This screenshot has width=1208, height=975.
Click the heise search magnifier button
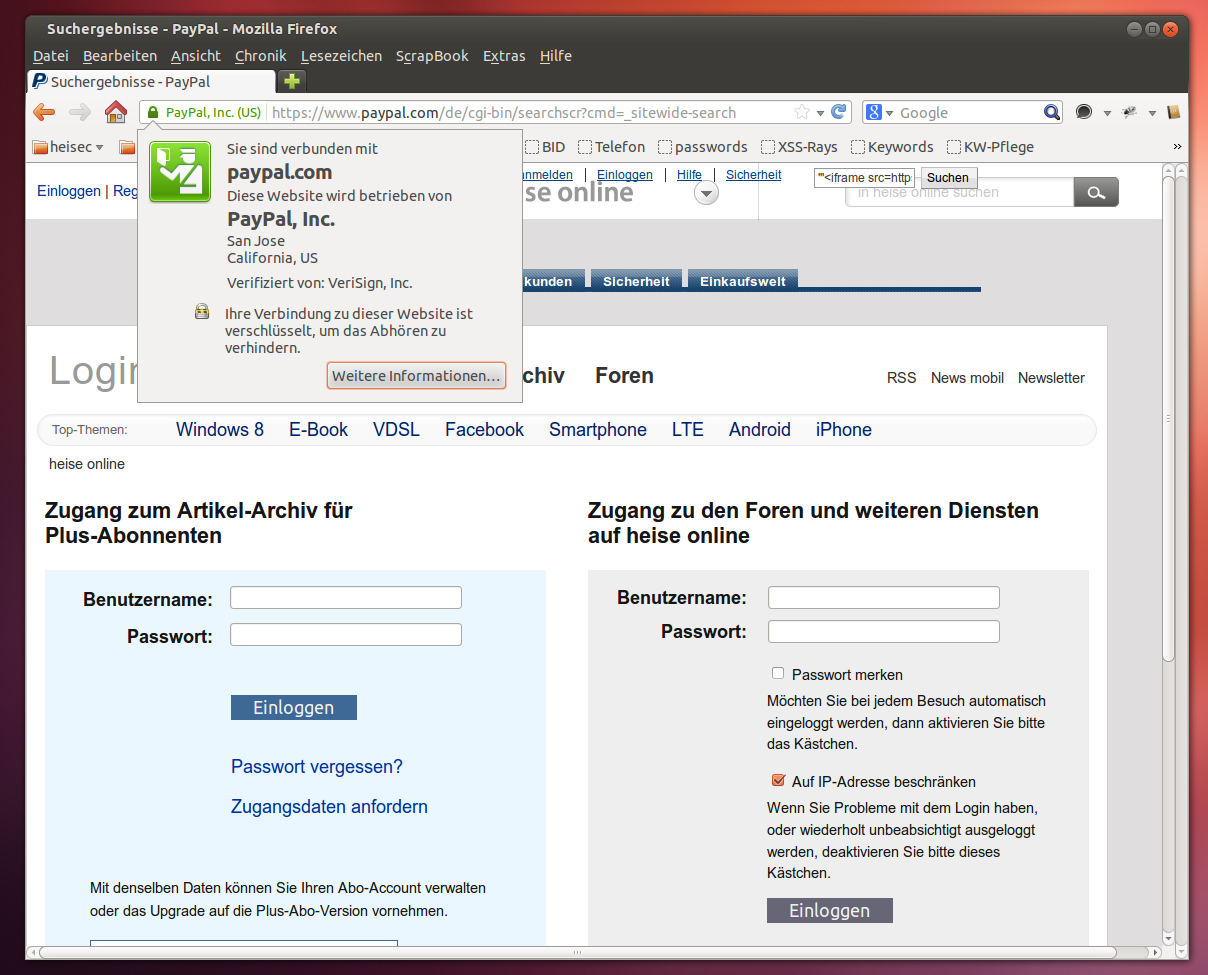1096,192
